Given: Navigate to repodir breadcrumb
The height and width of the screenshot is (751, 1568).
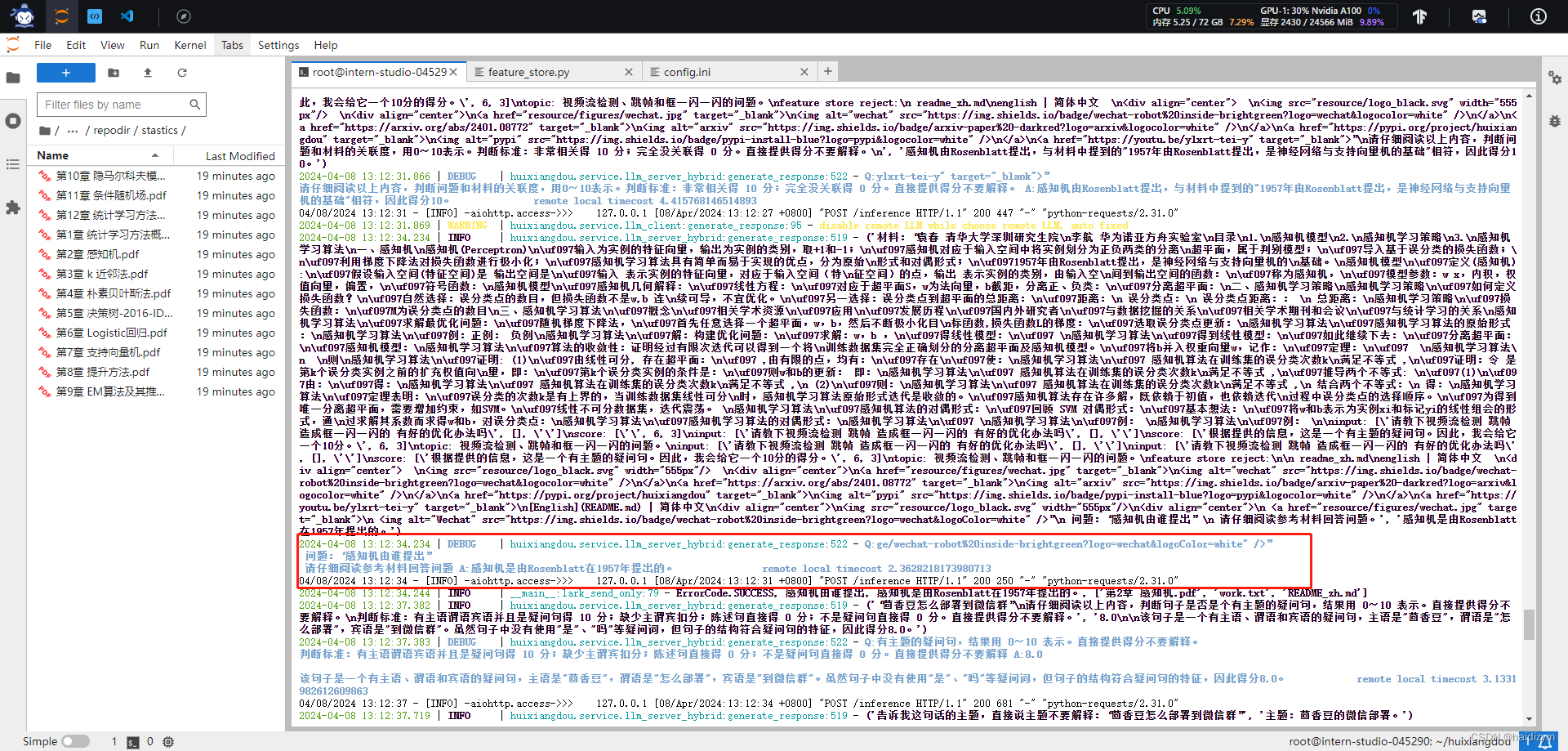Looking at the screenshot, I should 111,131.
